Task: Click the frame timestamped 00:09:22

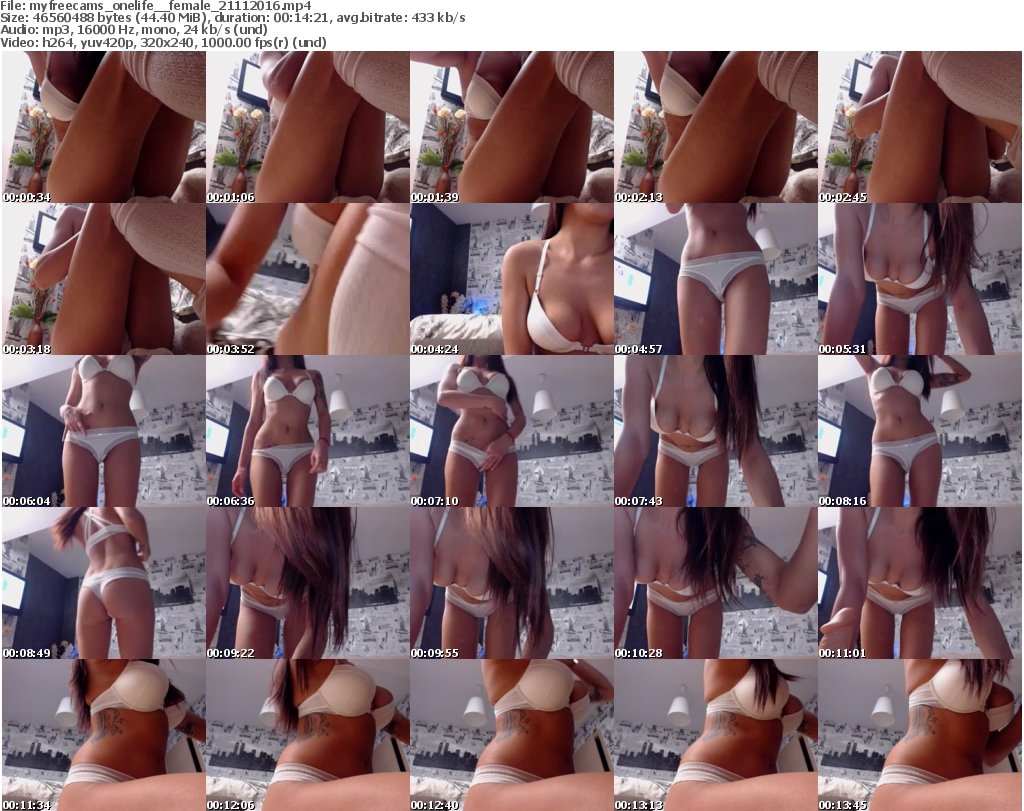Action: click(x=308, y=583)
